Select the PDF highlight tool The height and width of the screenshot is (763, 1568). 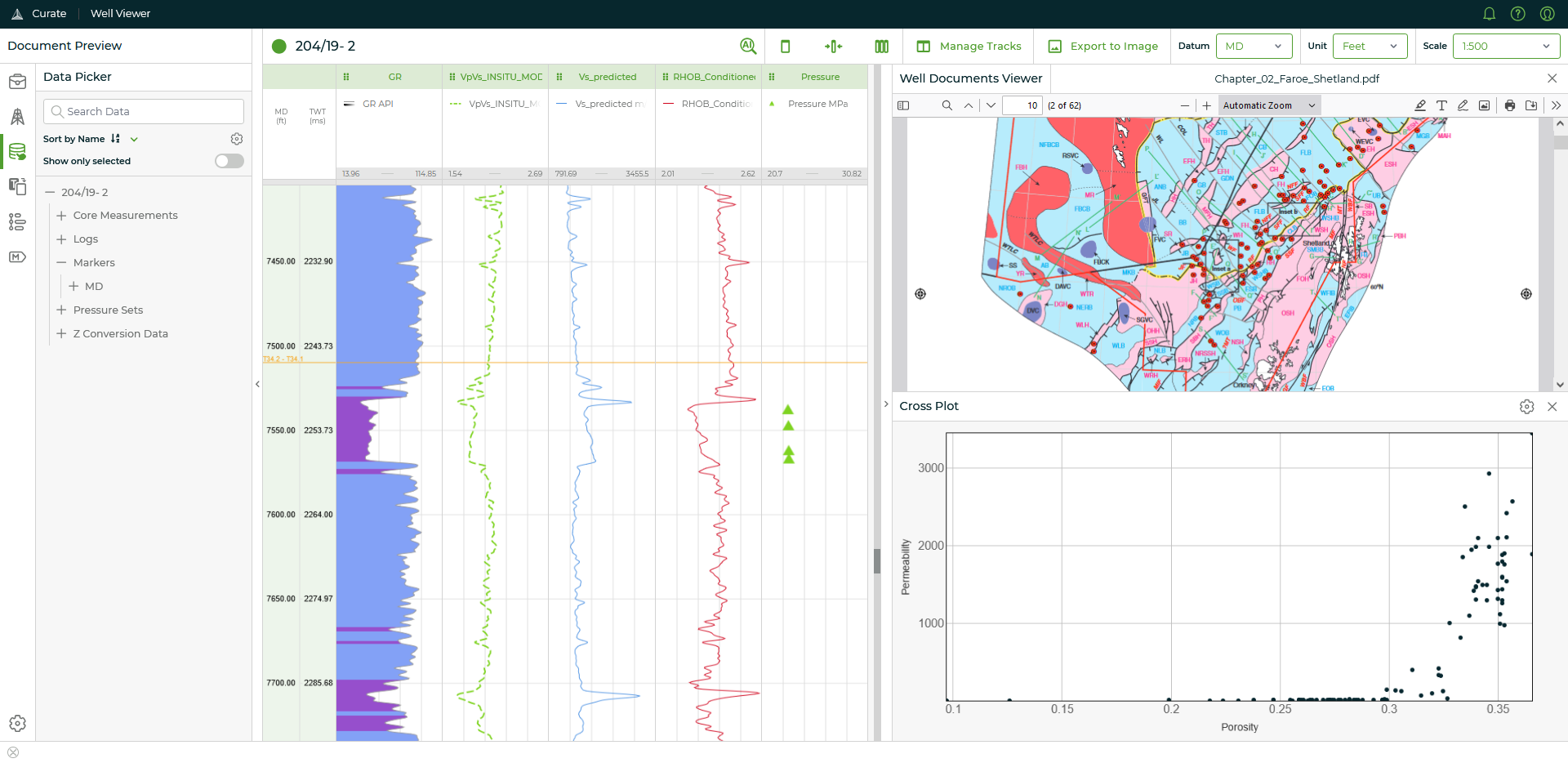[1420, 105]
